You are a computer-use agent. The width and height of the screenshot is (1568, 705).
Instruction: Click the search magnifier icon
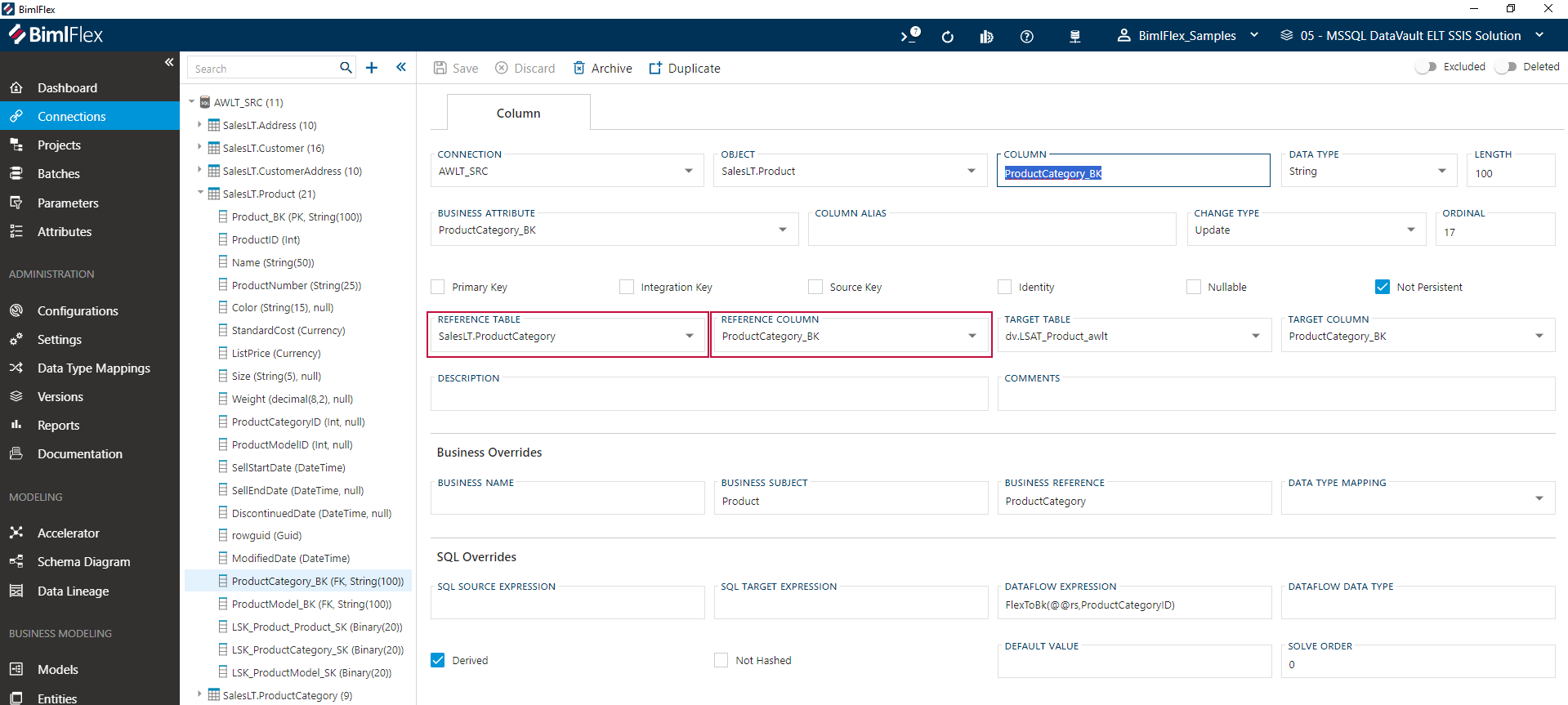[346, 68]
